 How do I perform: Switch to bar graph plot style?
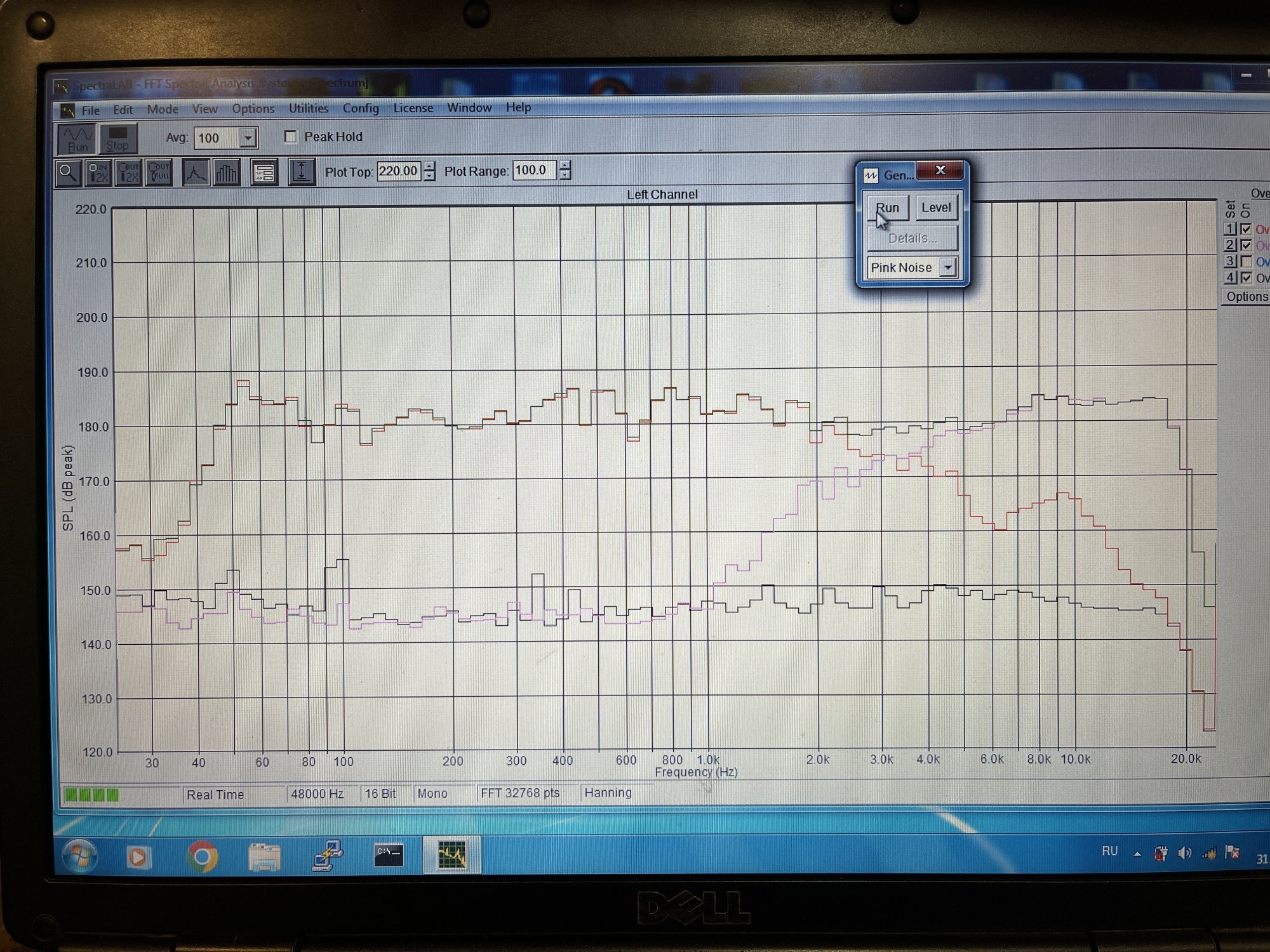(226, 172)
